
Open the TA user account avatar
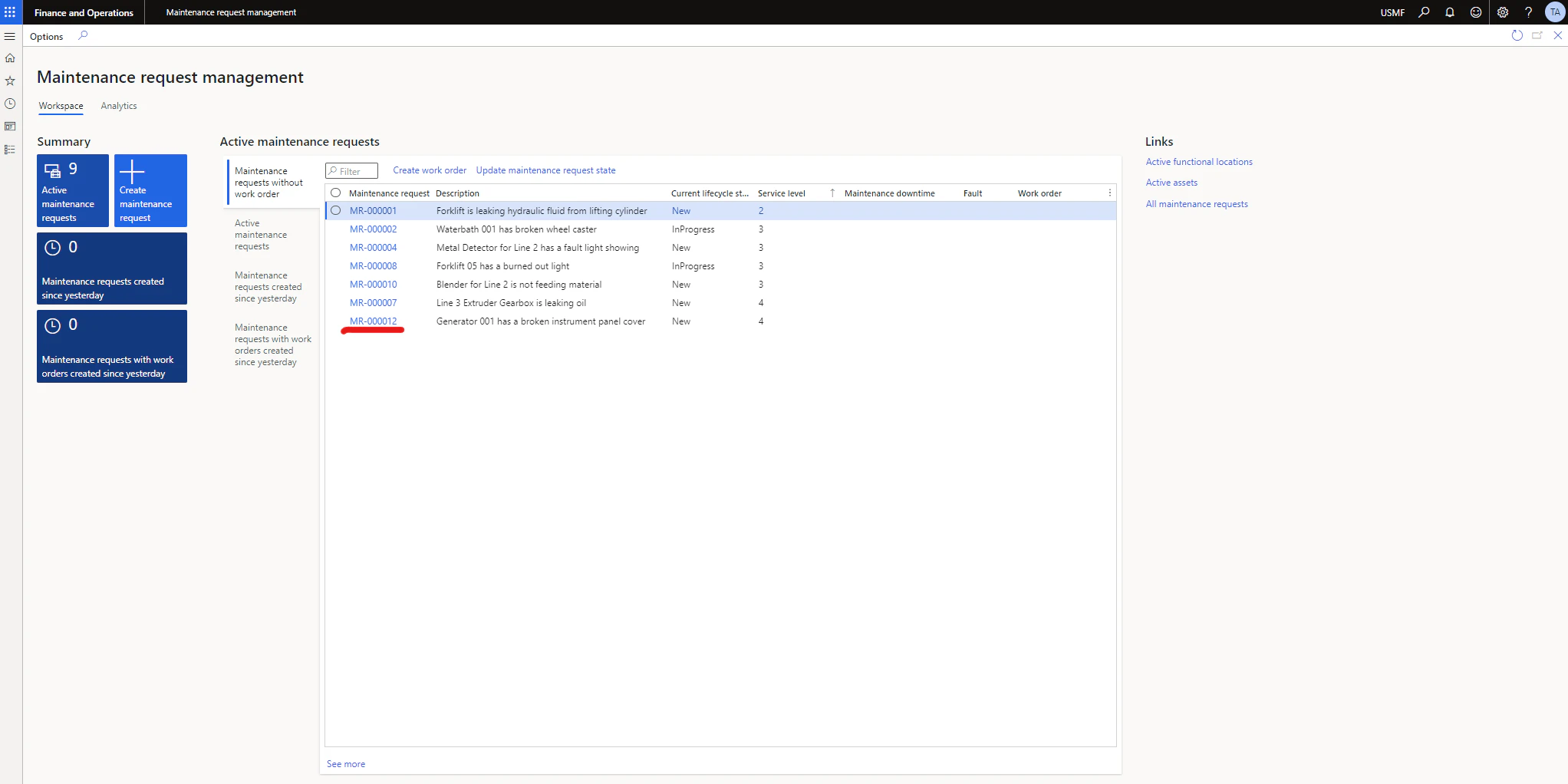point(1554,12)
